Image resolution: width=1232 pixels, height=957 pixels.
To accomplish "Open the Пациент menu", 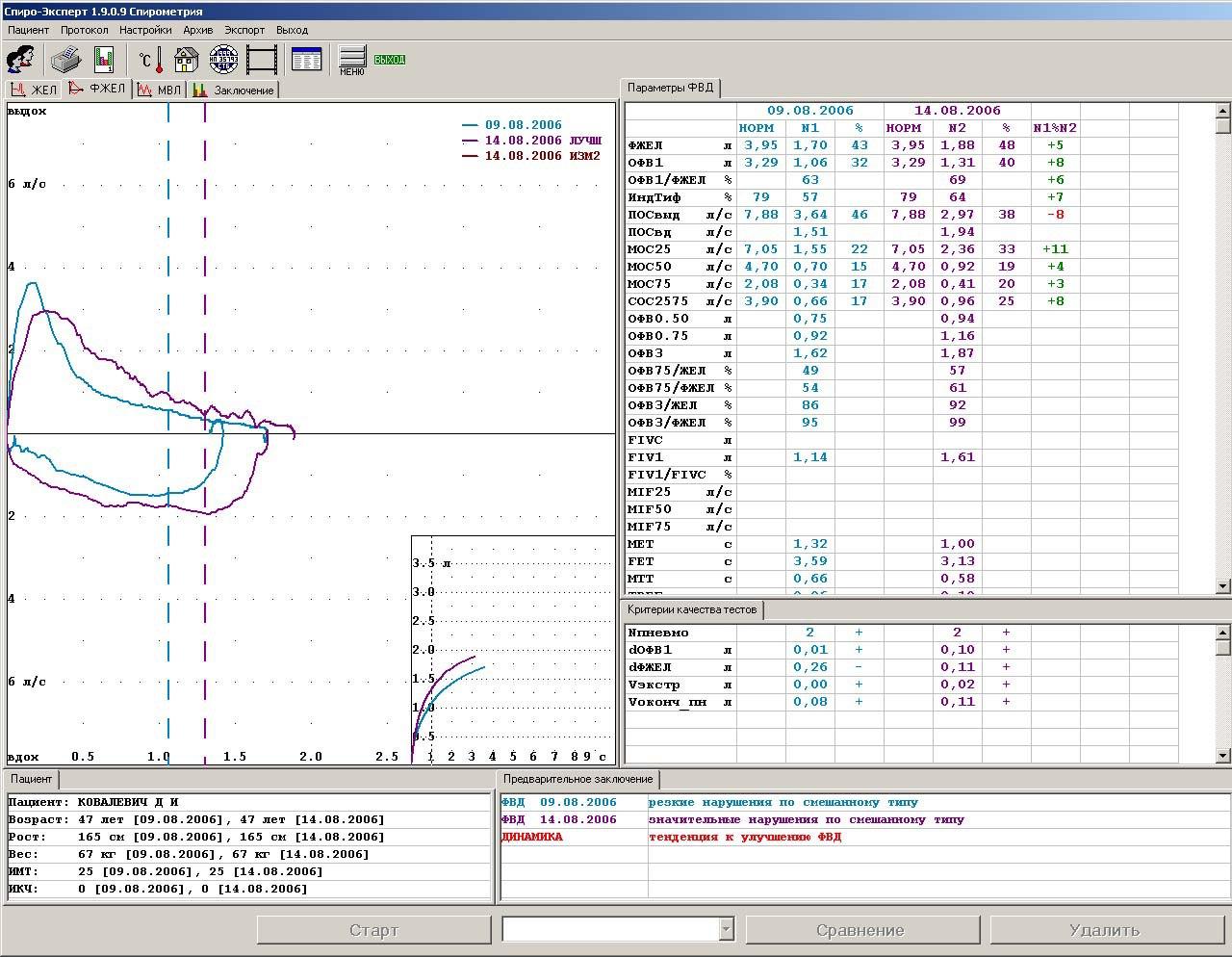I will (x=28, y=30).
